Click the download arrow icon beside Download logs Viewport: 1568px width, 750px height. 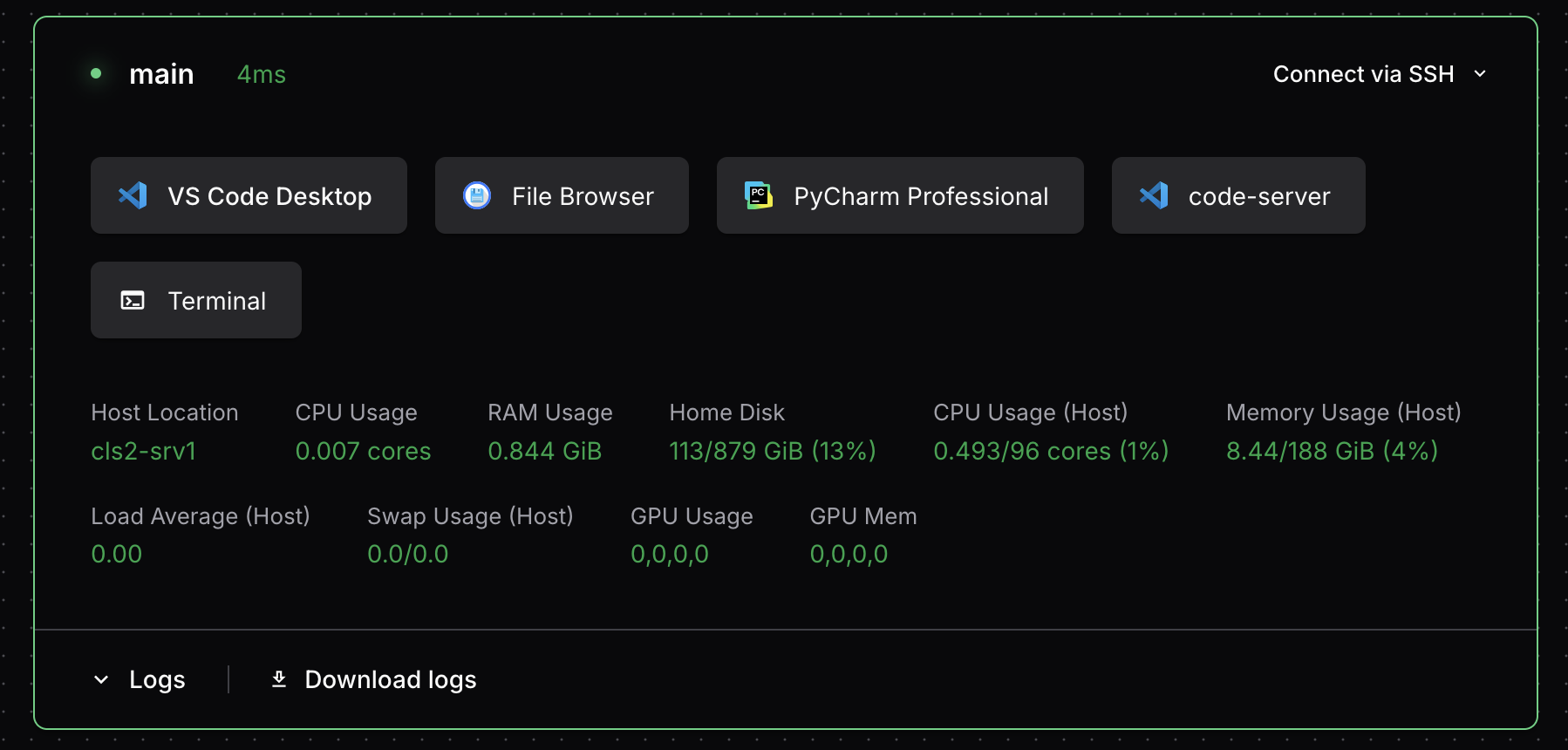279,678
